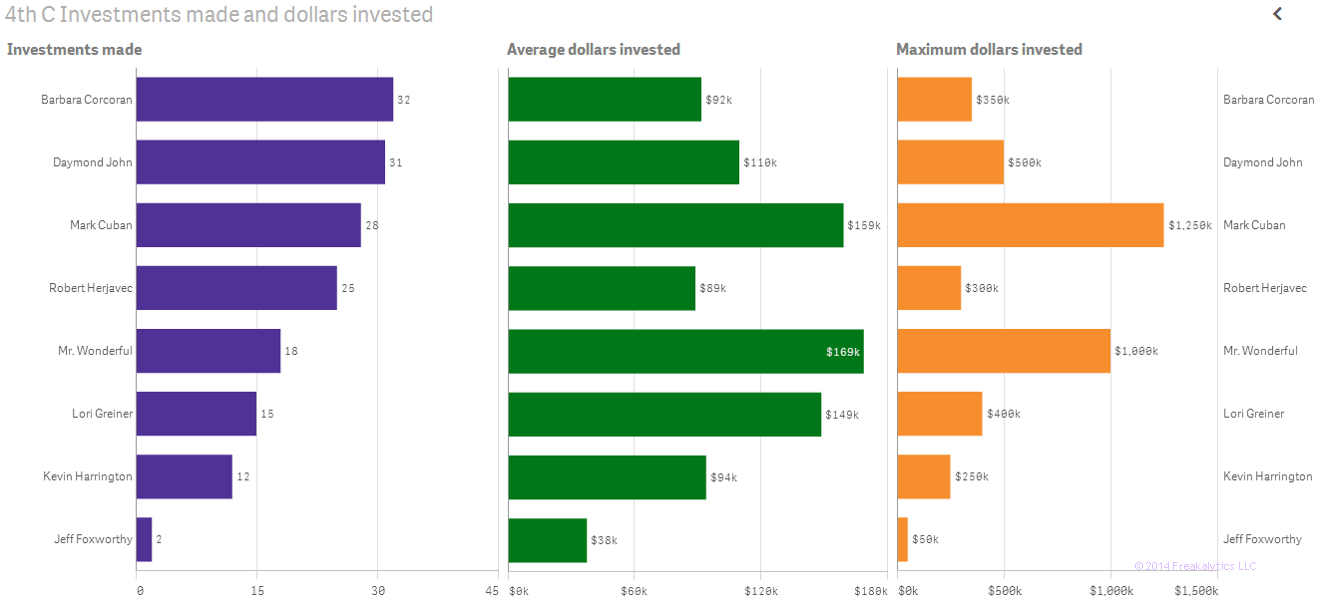Click the 'Average dollars invested' chart title

click(x=594, y=49)
